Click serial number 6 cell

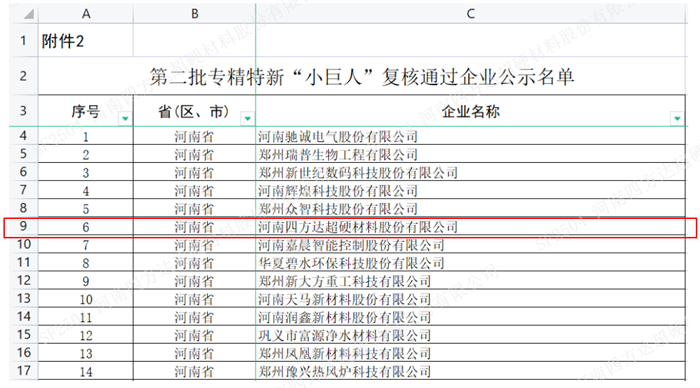86,227
